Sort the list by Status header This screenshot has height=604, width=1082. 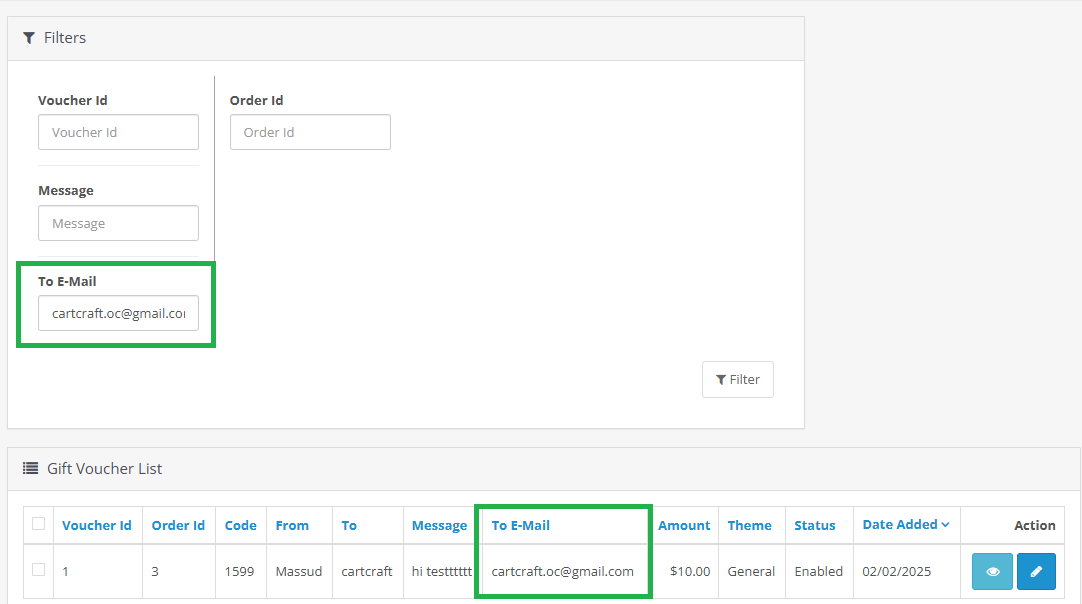[814, 526]
